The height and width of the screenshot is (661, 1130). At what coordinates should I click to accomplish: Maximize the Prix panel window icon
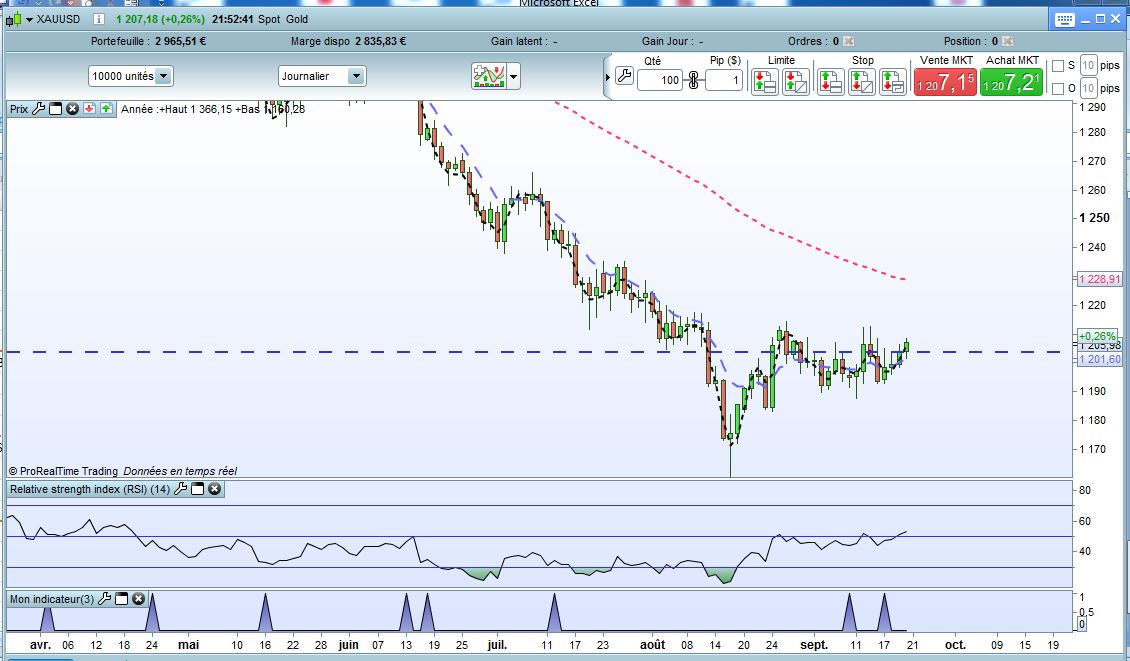point(55,109)
